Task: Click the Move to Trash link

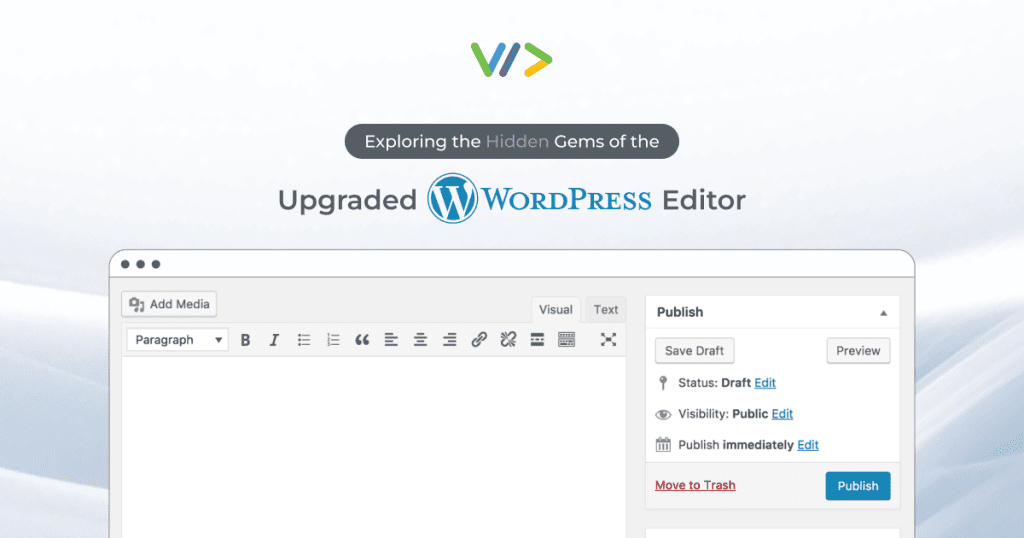Action: point(695,486)
